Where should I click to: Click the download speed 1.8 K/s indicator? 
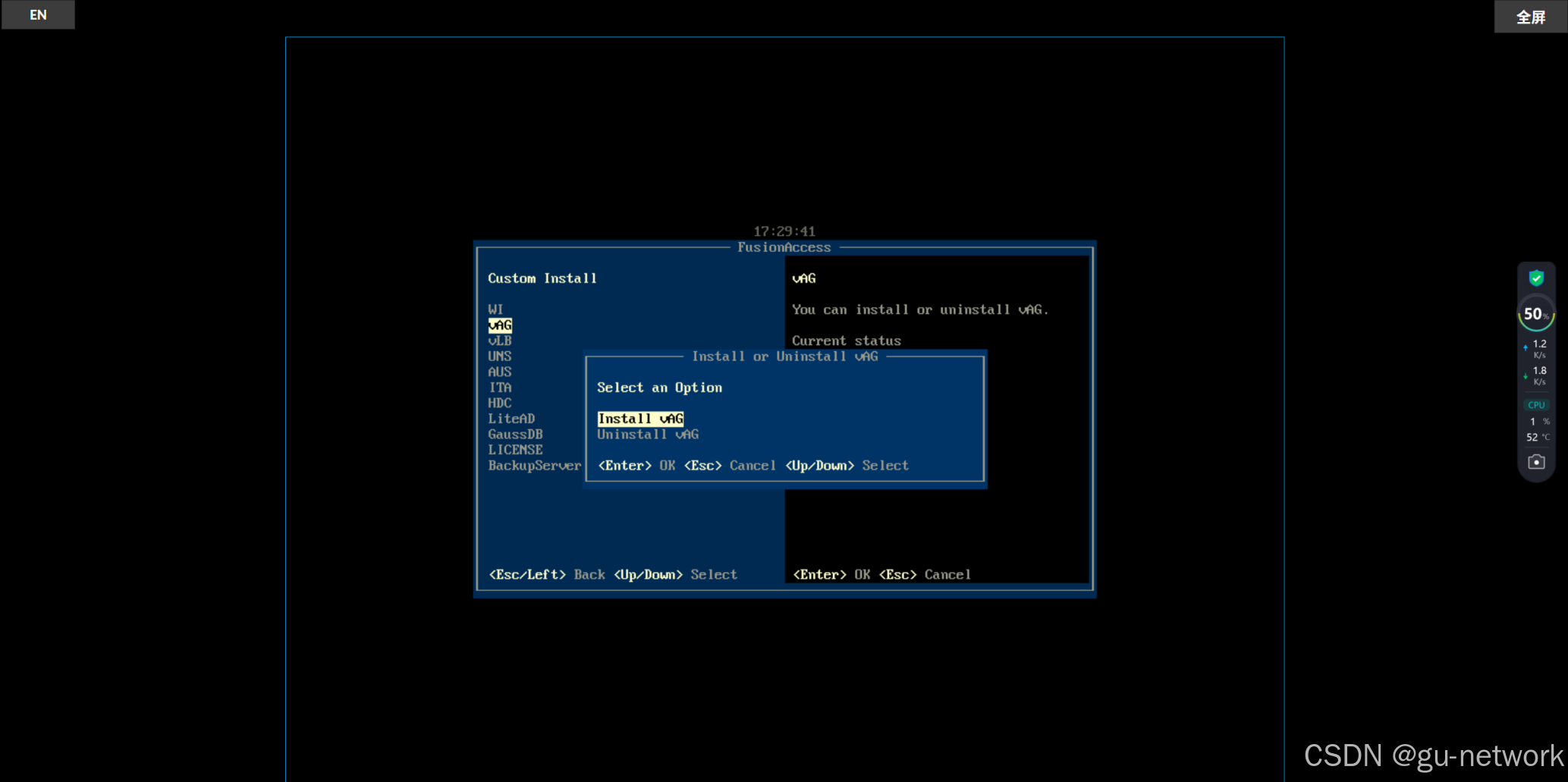pos(1536,375)
